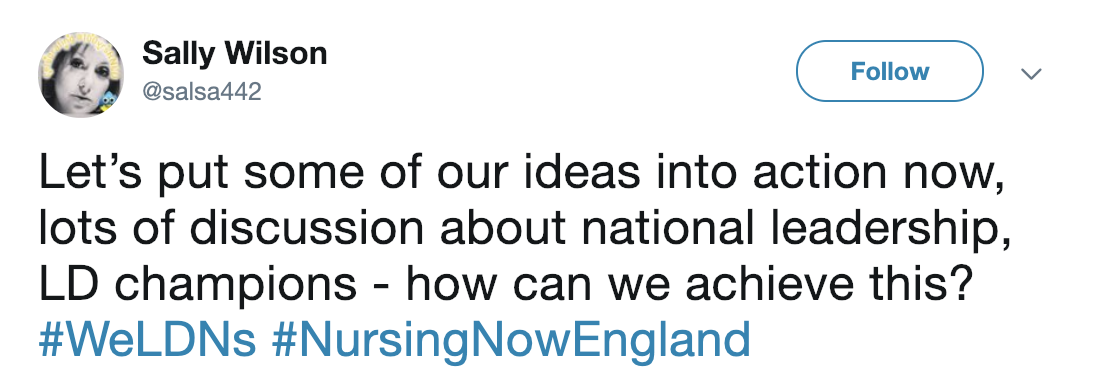This screenshot has width=1094, height=372.
Task: Click the 'how can we achieve this?' text
Action: pyautogui.click(x=689, y=284)
